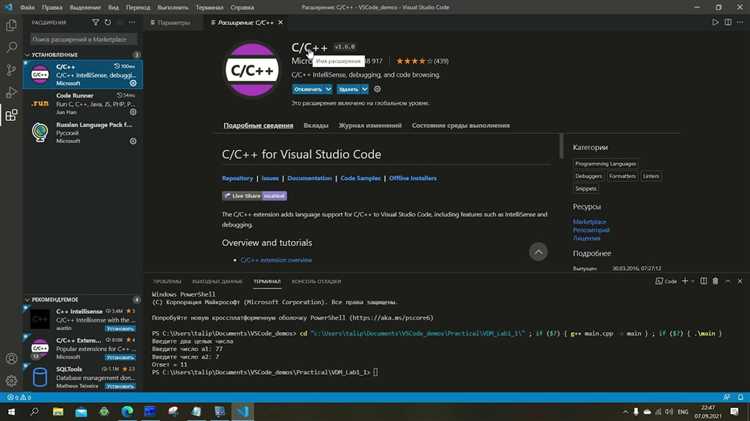Viewport: 750px width, 421px height.
Task: Kill terminal with trash icon
Action: [x=716, y=281]
